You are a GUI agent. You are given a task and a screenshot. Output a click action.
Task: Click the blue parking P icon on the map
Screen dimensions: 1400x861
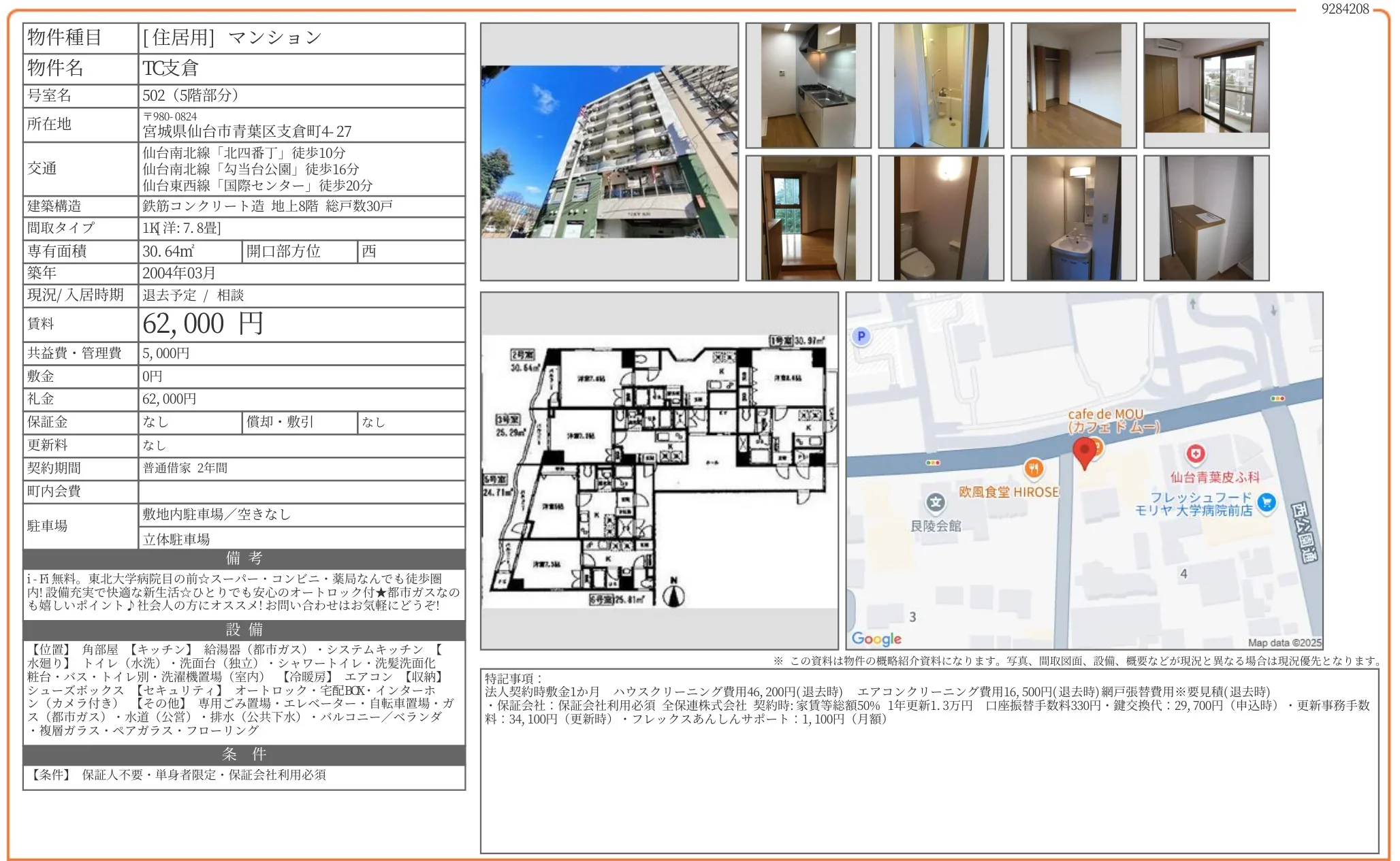tap(861, 336)
